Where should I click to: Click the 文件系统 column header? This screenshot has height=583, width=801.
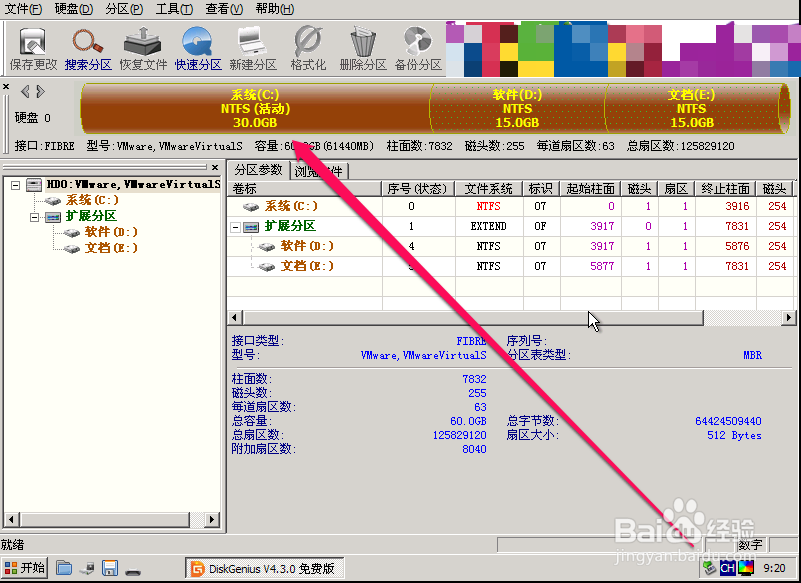click(488, 189)
